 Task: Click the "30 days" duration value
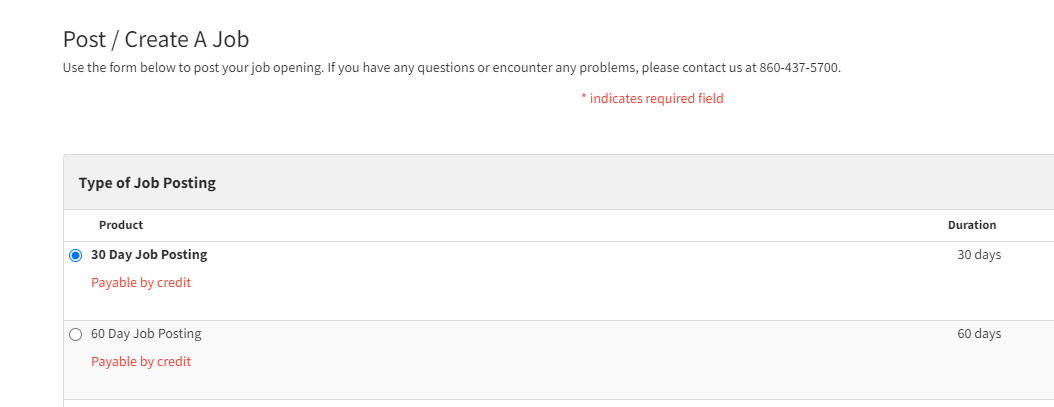(x=978, y=255)
